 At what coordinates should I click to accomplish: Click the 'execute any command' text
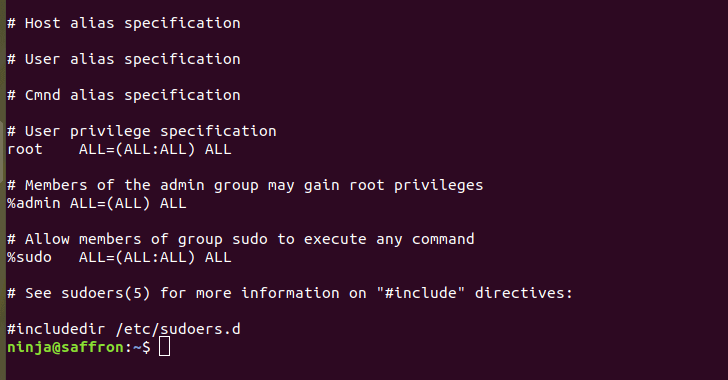pos(389,239)
